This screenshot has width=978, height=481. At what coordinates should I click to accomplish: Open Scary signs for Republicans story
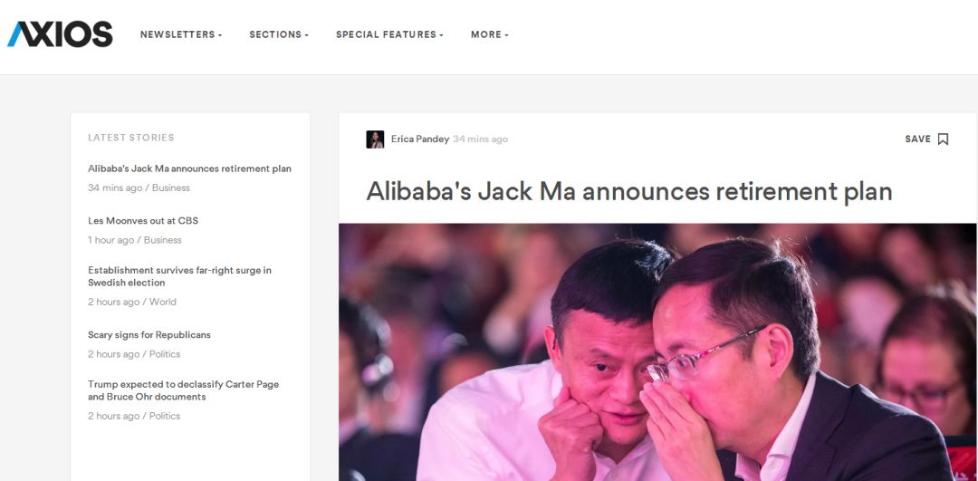149,335
